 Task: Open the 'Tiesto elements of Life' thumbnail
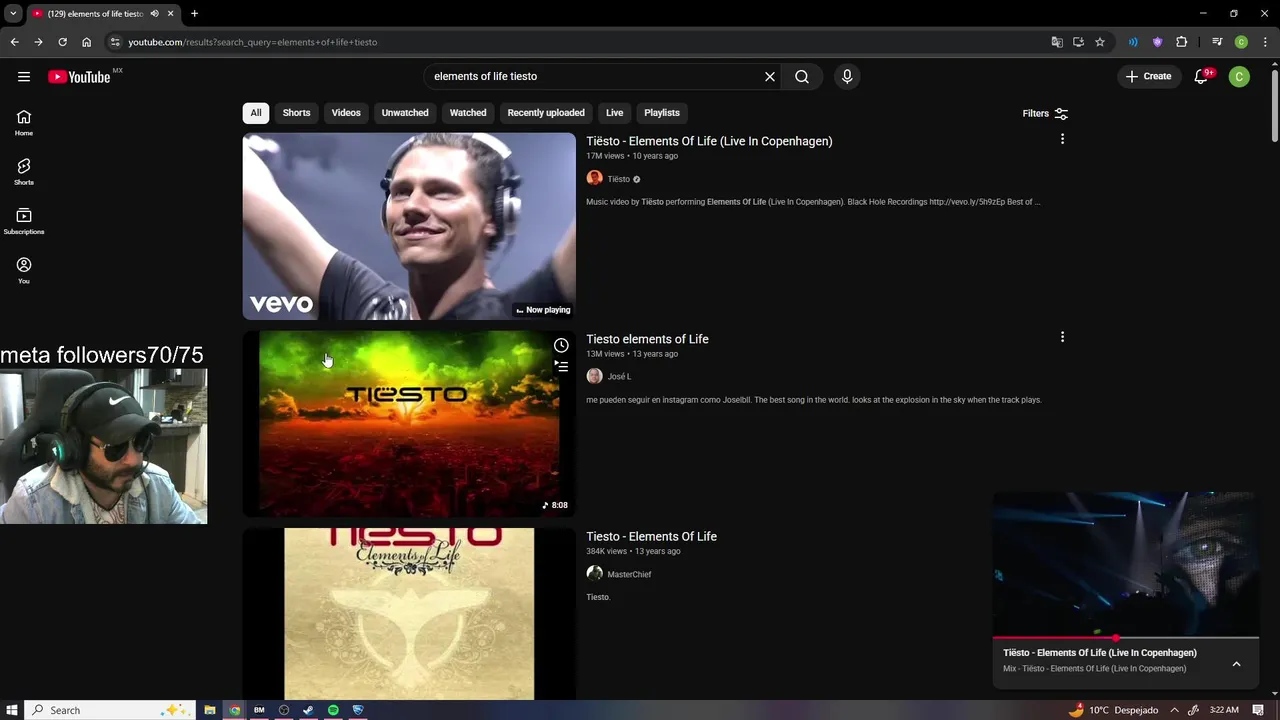click(409, 424)
